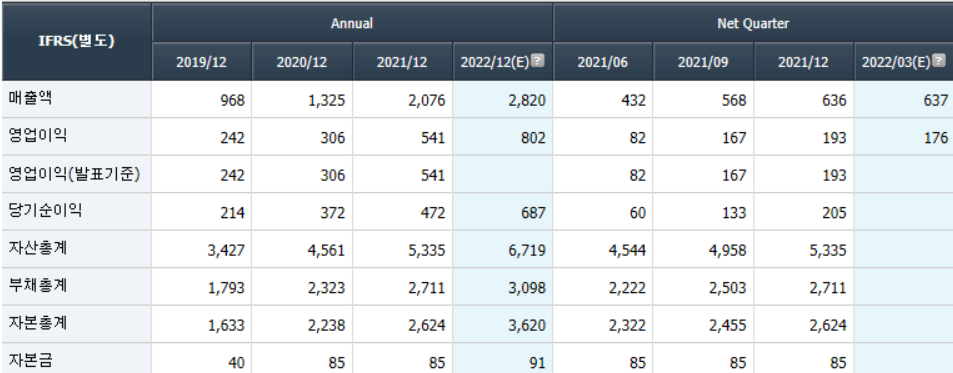Click help icon next to 2022/03(E)
The width and height of the screenshot is (953, 373).
[939, 61]
